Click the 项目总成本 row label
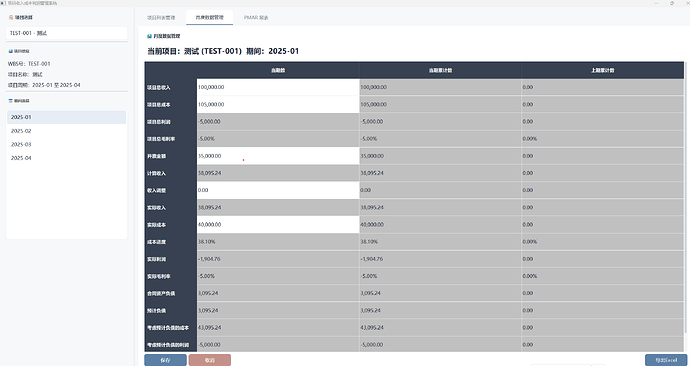Viewport: 690px width, 366px height. [158, 105]
